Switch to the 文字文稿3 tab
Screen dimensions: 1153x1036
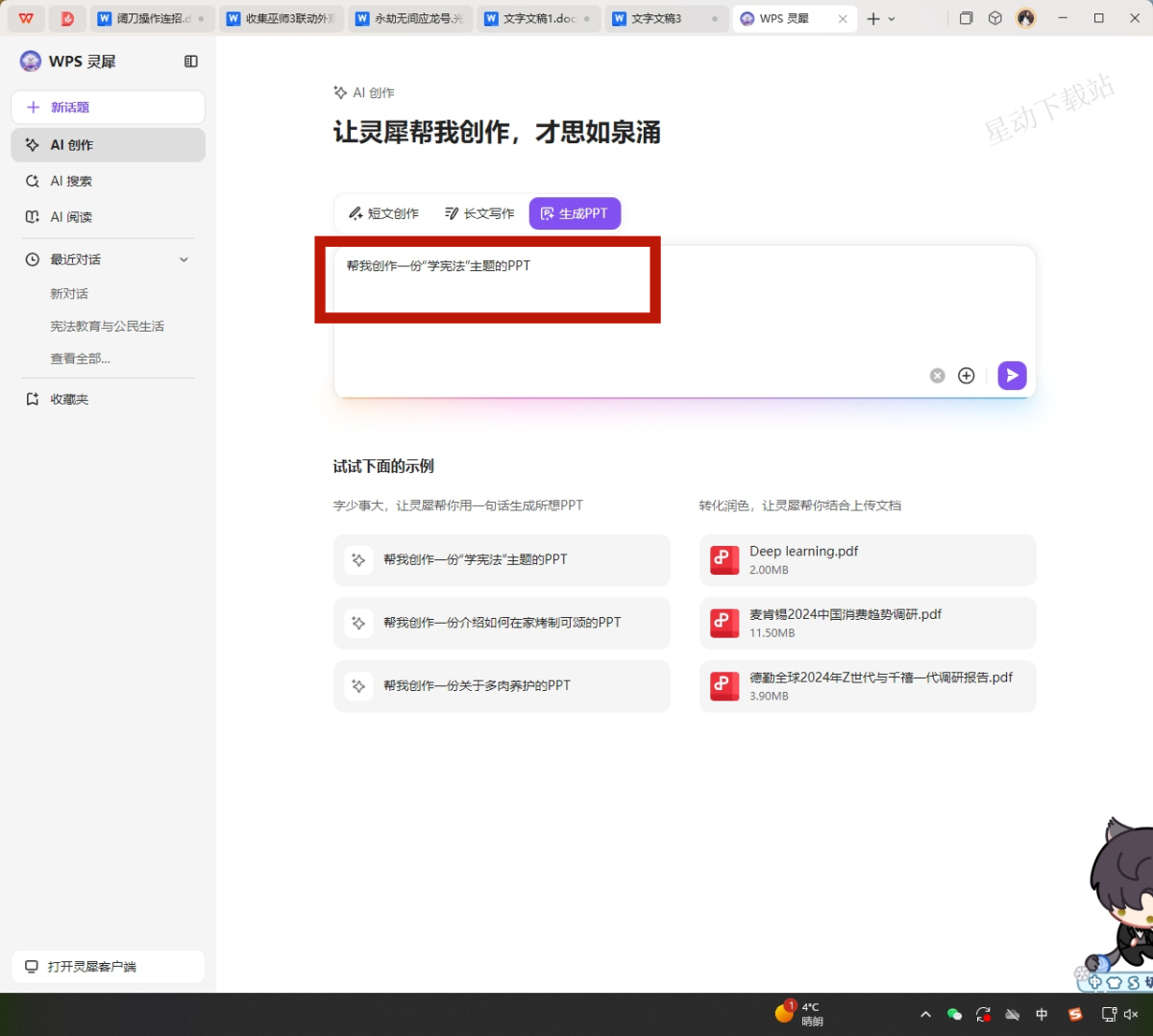tap(667, 18)
